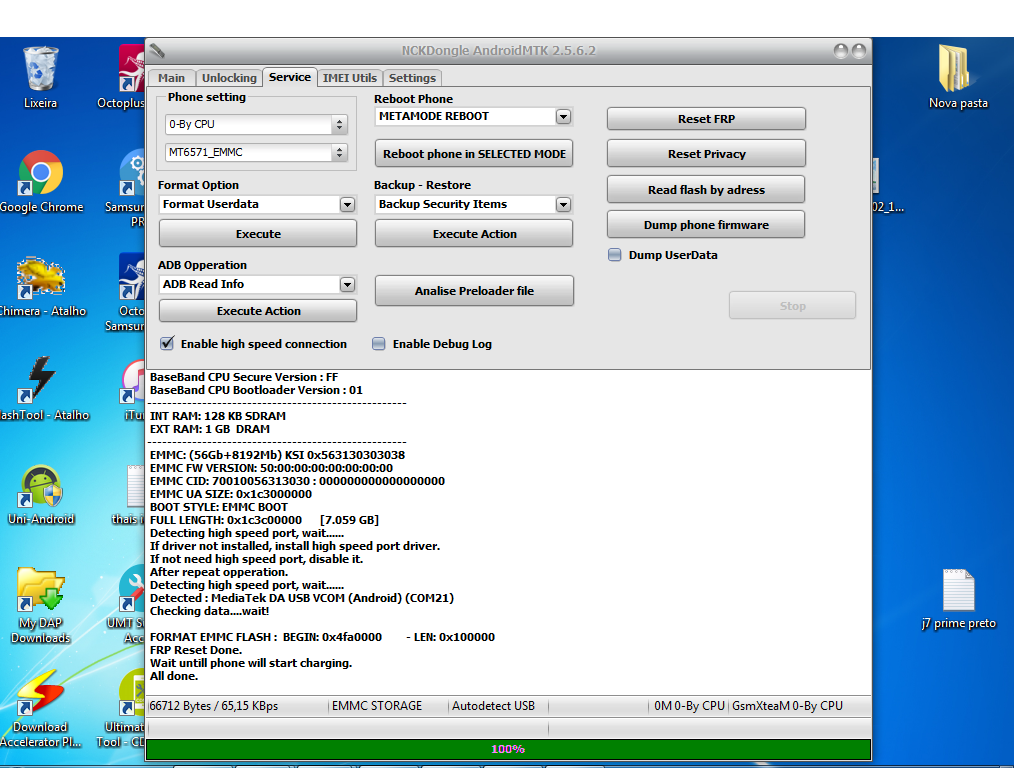Image resolution: width=1024 pixels, height=768 pixels.
Task: Click the "Wait untill phone will start charging." line
Action: point(251,663)
